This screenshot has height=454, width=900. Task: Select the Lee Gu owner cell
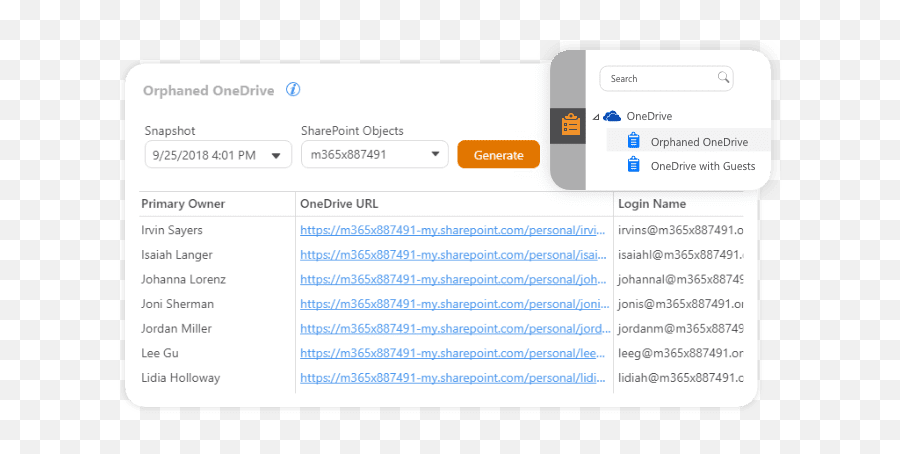(x=160, y=354)
